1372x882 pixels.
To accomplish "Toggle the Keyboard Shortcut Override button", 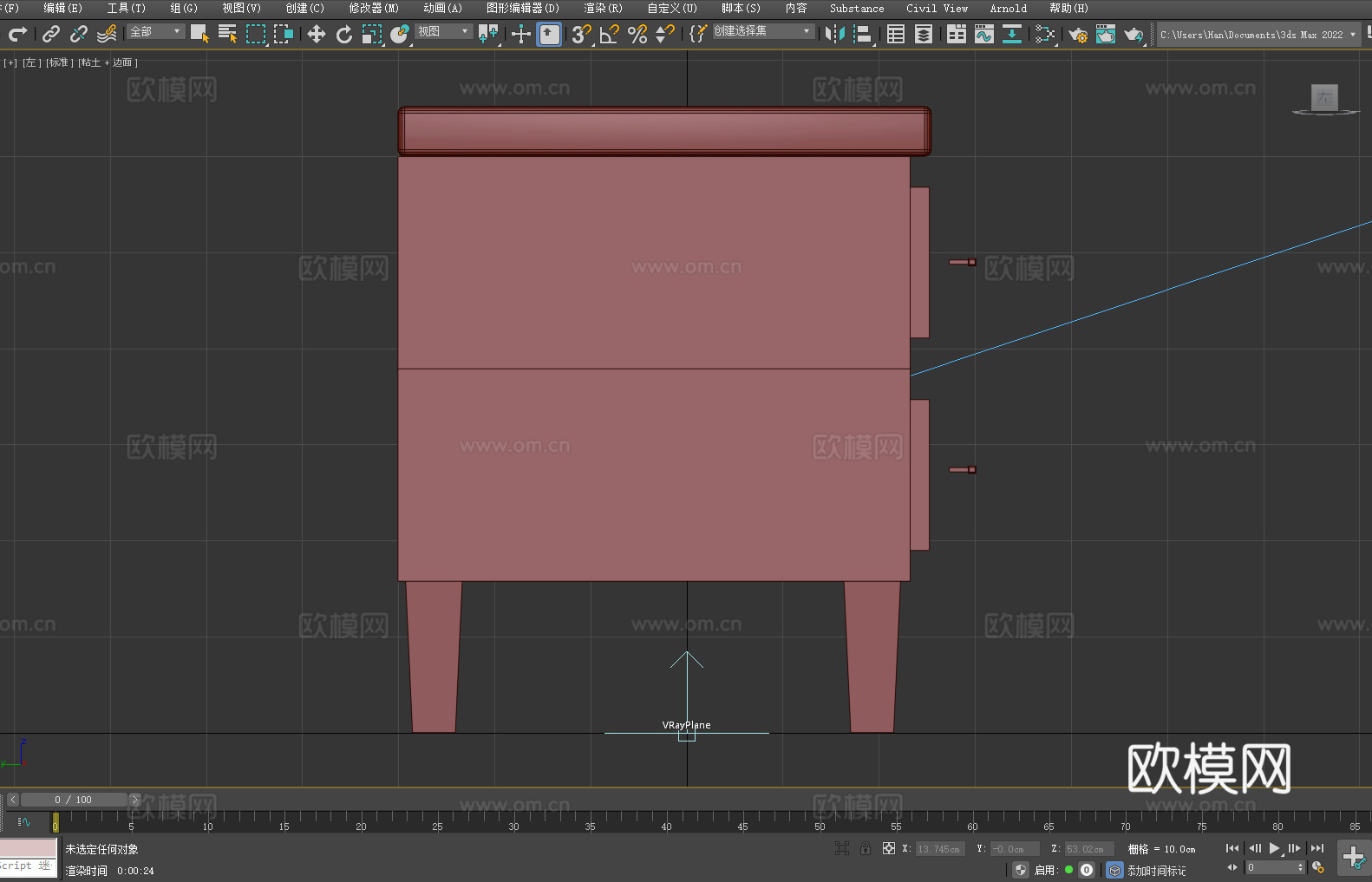I will pos(549,34).
